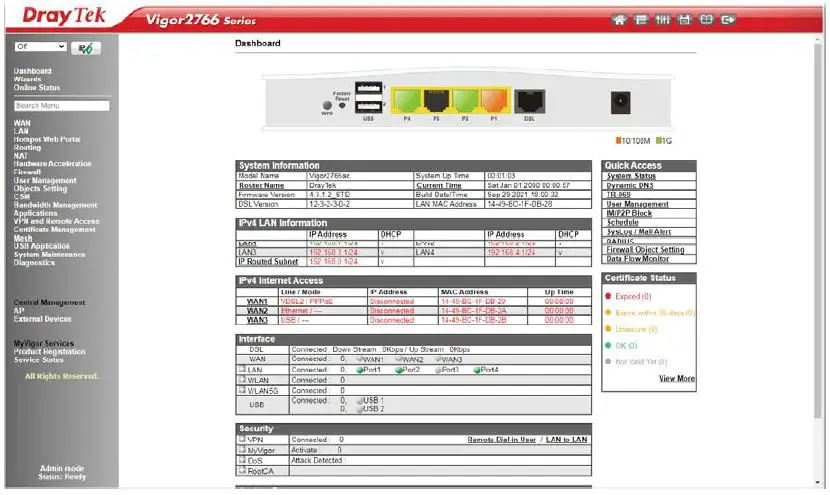Open Data Flow Monitor link

(x=638, y=258)
